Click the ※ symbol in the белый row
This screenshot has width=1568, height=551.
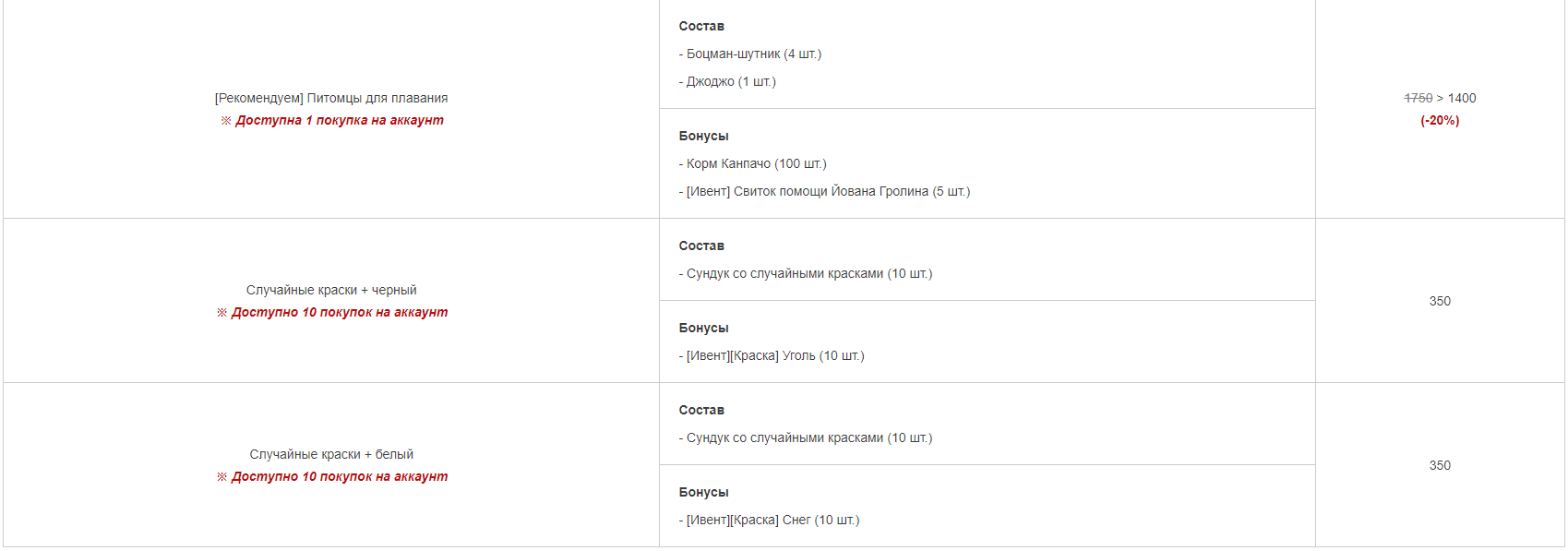pos(222,477)
